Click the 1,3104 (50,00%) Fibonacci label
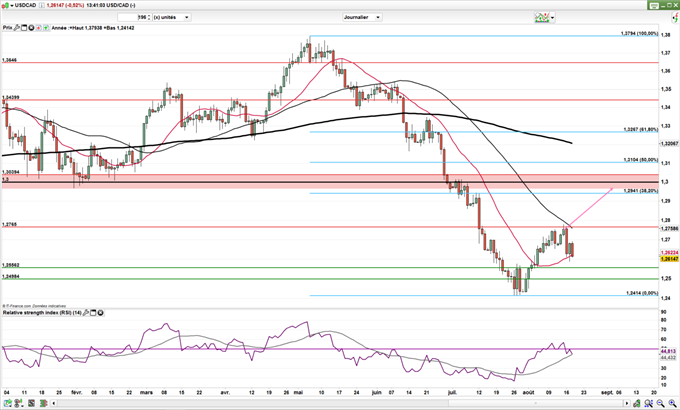680x410 pixels. point(641,160)
